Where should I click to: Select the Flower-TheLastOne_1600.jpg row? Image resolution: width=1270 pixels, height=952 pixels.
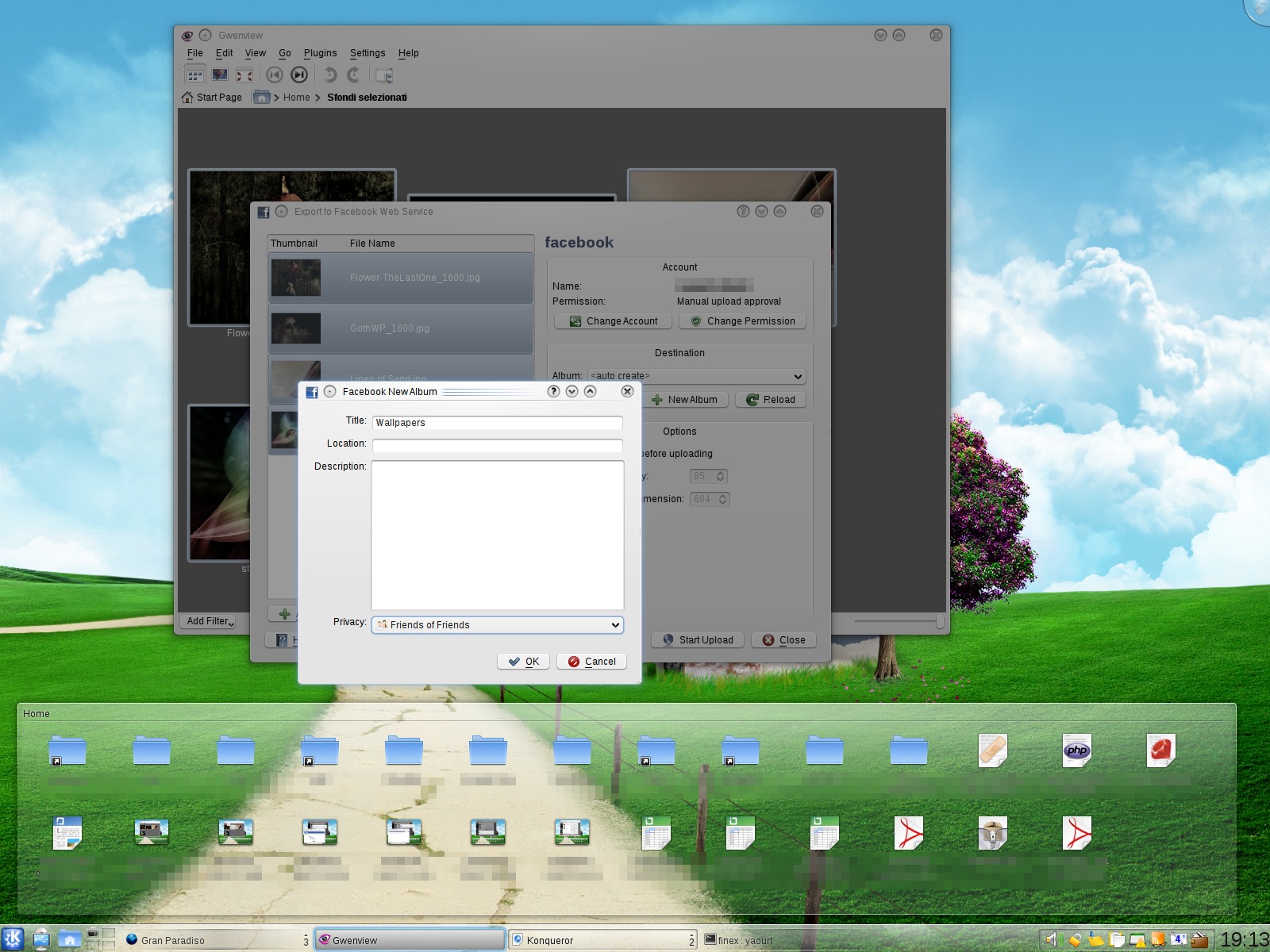click(401, 278)
